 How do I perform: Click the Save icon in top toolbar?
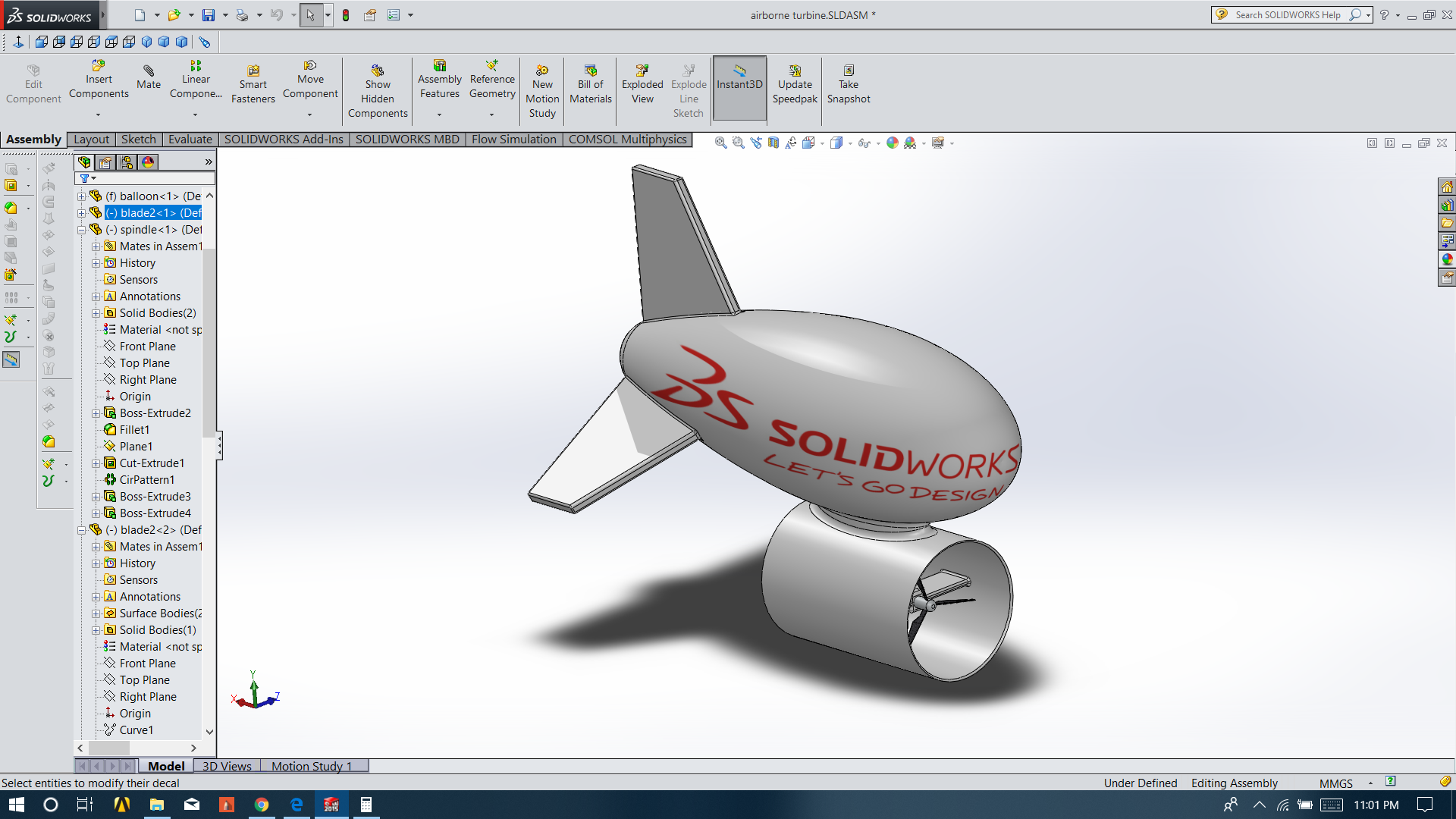pyautogui.click(x=208, y=15)
